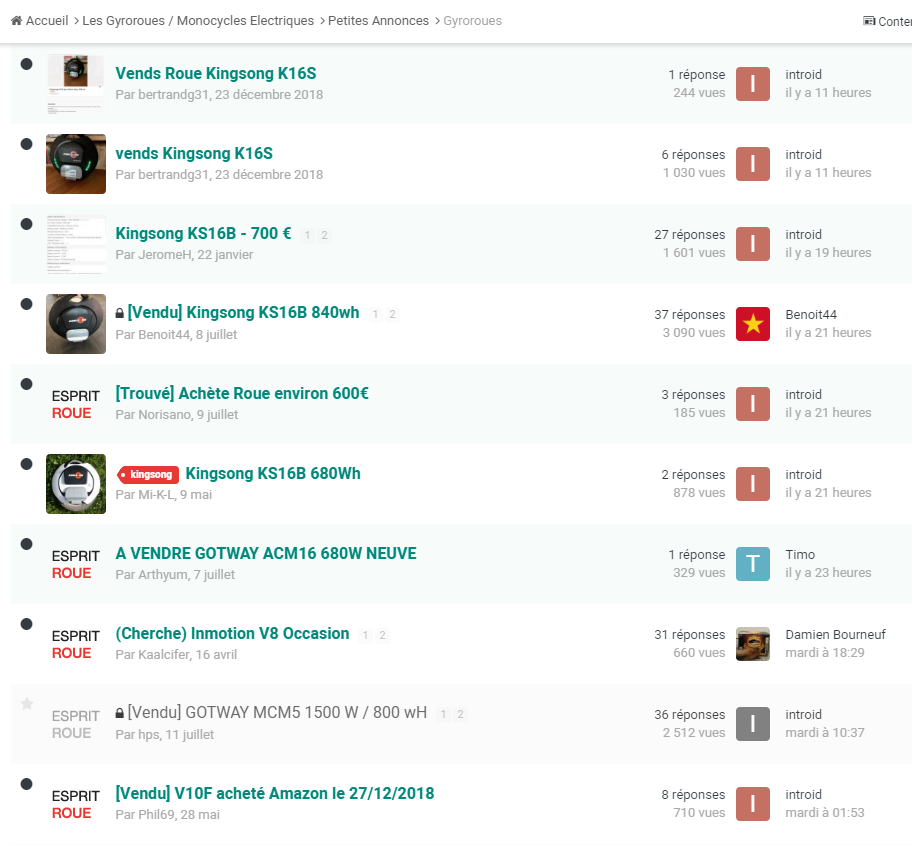Jump to last post mardi à 18:29
Viewport: 912px width, 845px height.
[x=825, y=653]
